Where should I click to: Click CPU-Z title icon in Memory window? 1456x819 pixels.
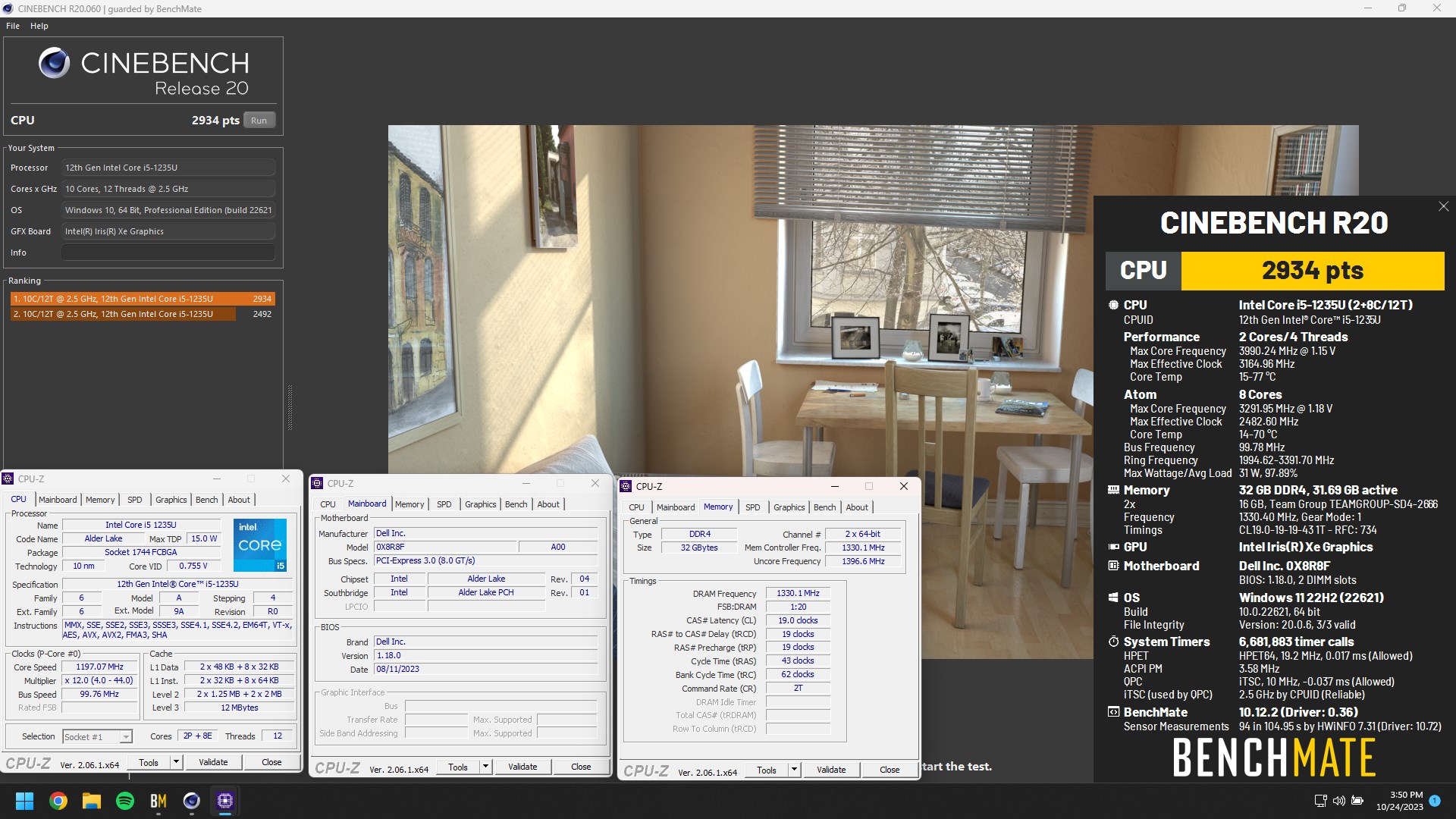click(626, 486)
